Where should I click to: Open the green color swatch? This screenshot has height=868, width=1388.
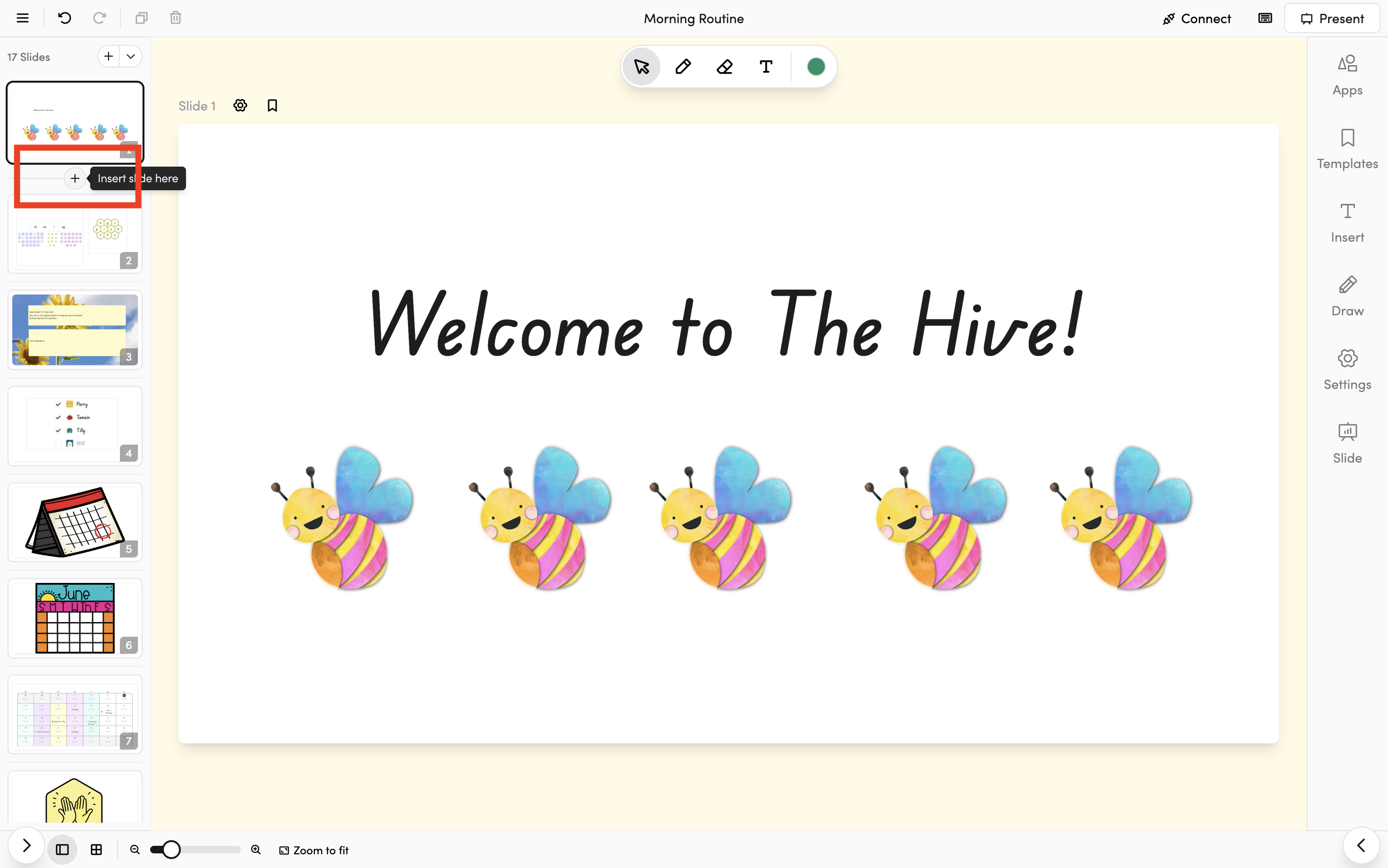[x=816, y=67]
